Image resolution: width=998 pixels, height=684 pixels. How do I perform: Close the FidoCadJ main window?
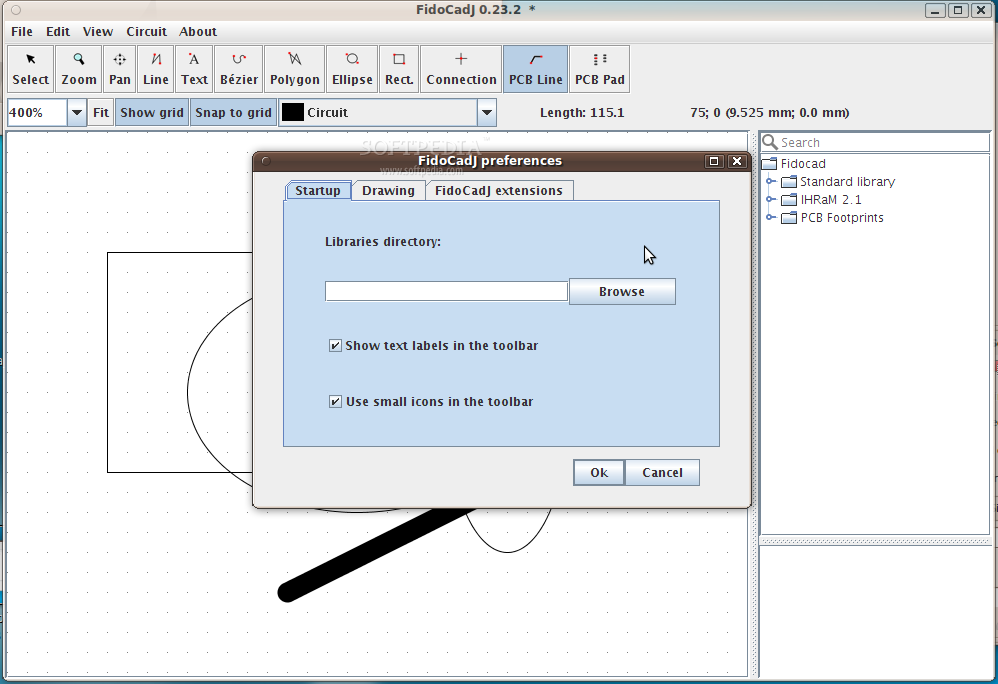tap(981, 10)
